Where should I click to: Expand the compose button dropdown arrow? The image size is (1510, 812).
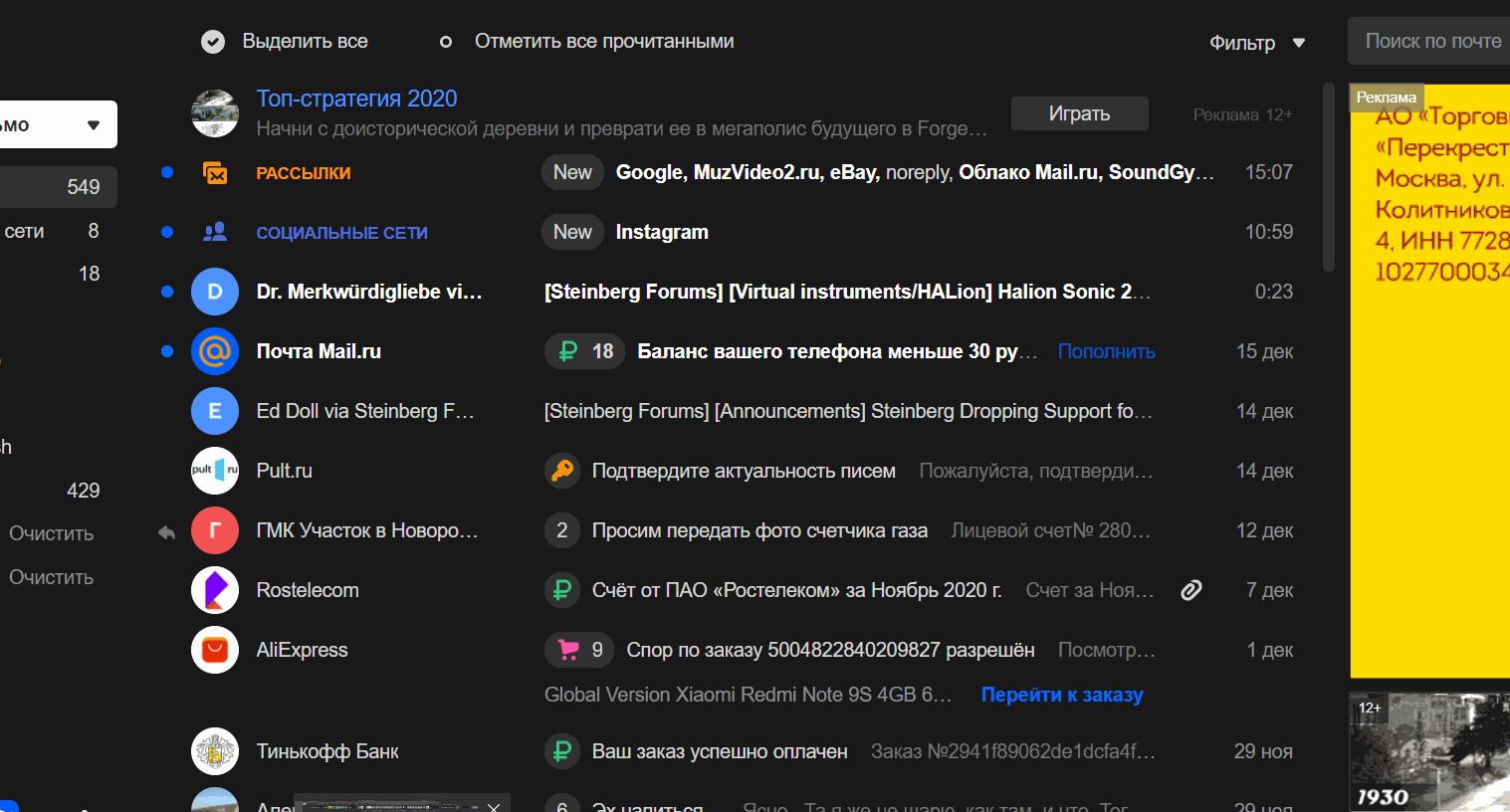coord(94,125)
